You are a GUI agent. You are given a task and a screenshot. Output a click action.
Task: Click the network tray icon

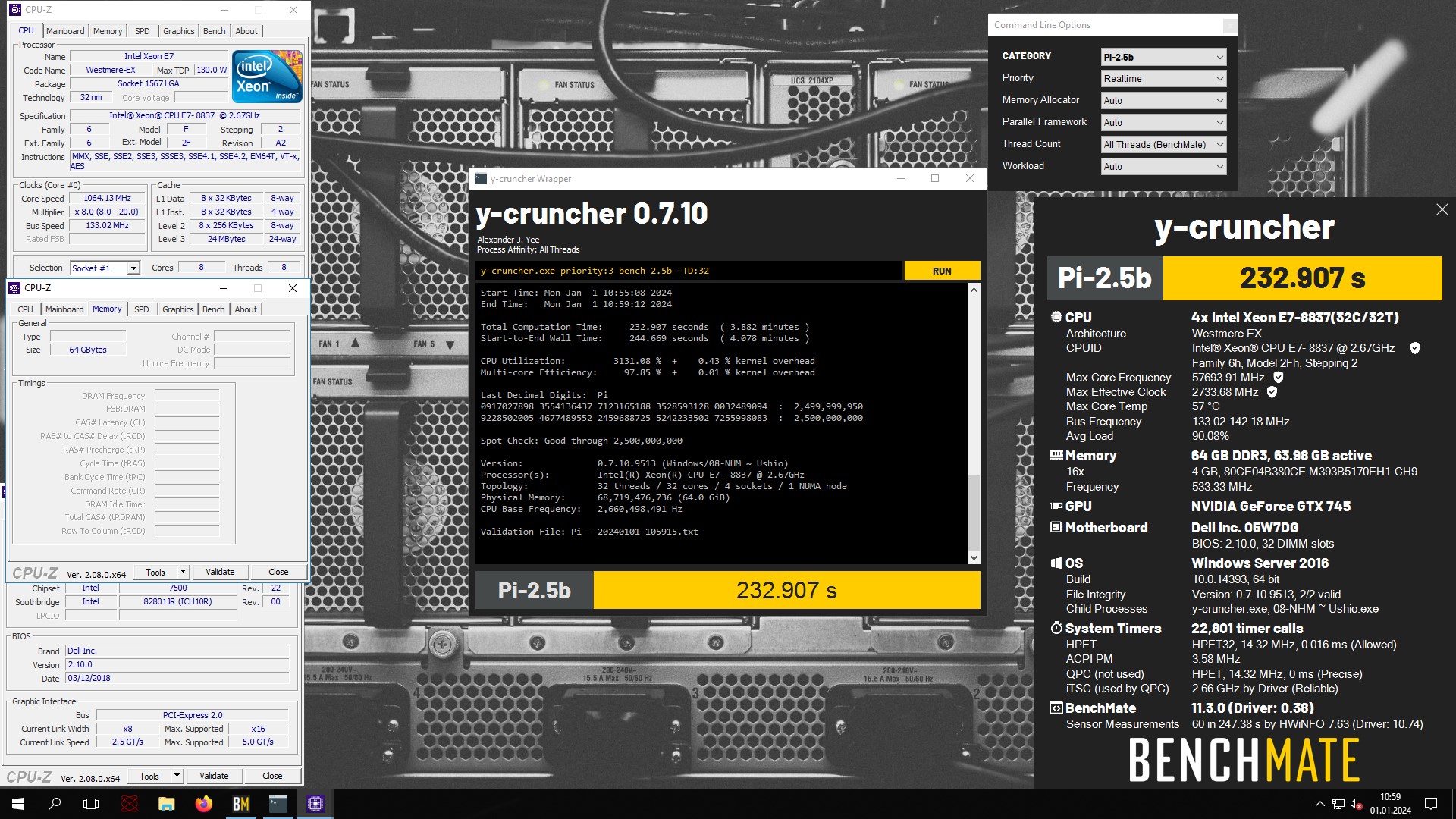click(x=1338, y=804)
